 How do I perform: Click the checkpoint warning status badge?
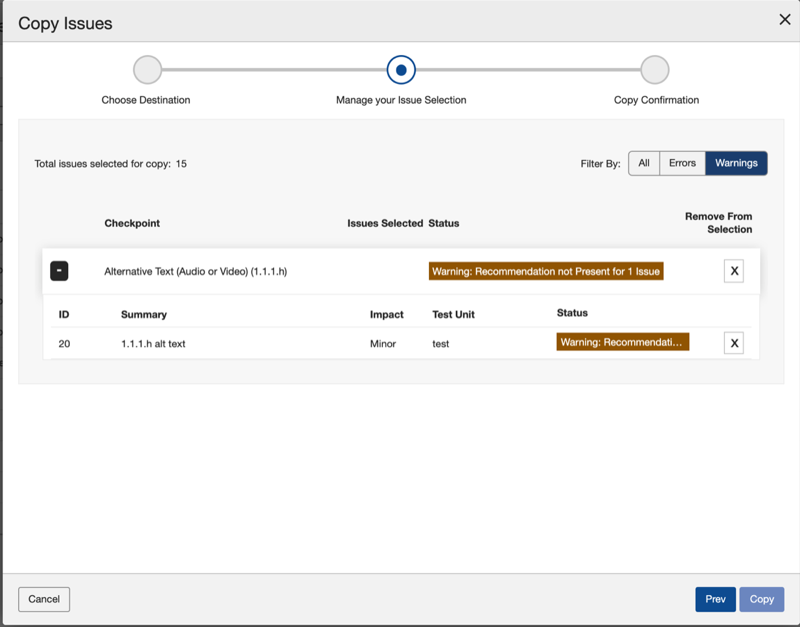546,271
